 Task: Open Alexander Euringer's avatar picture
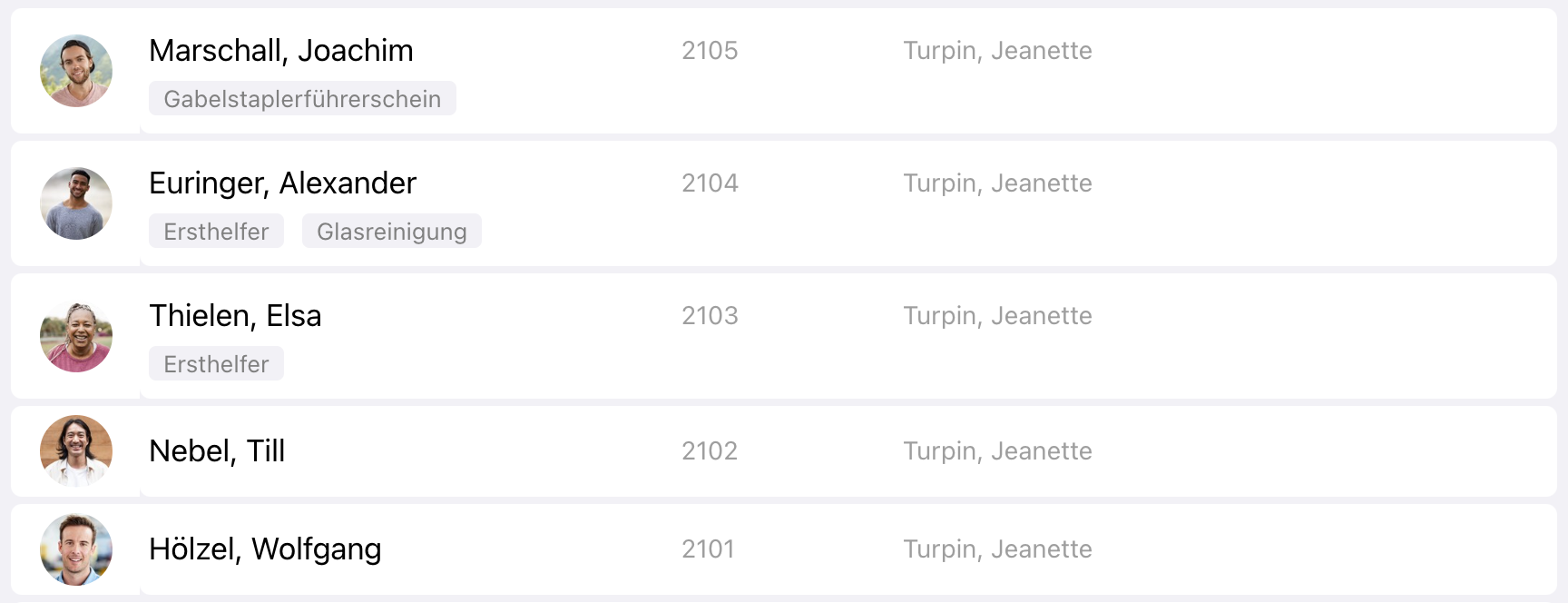click(x=76, y=203)
